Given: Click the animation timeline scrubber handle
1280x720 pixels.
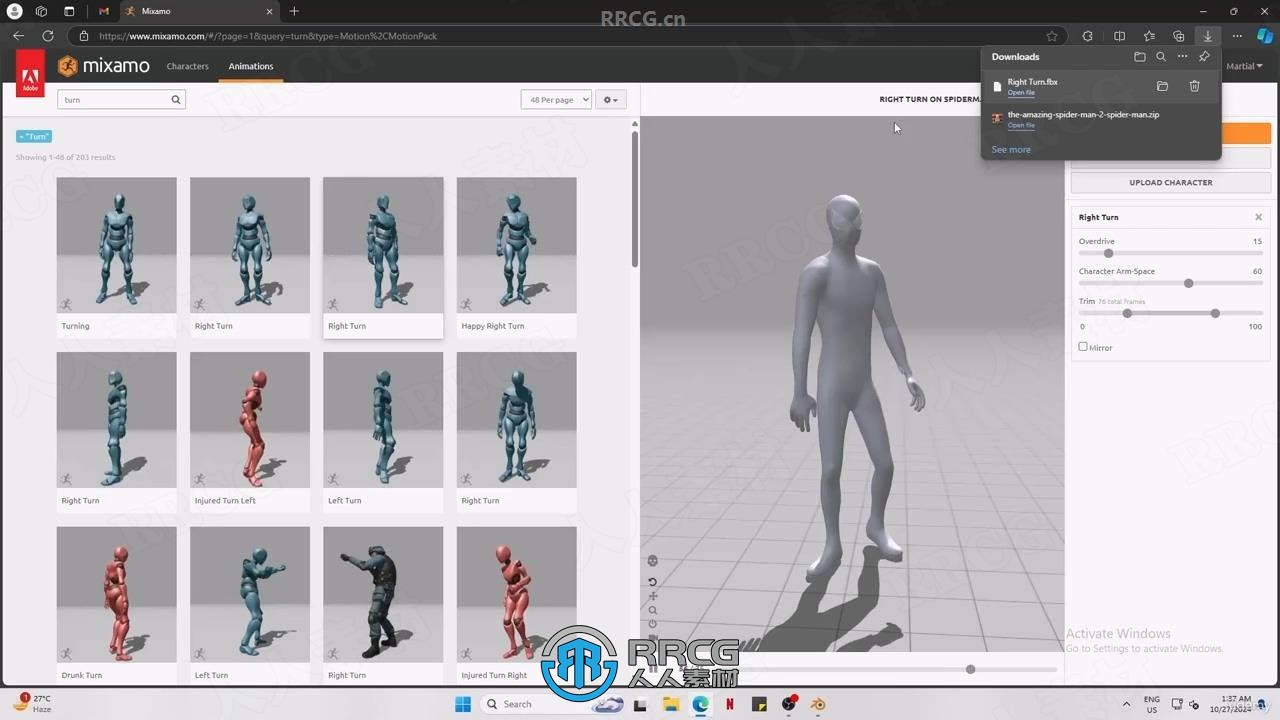Looking at the screenshot, I should [970, 669].
